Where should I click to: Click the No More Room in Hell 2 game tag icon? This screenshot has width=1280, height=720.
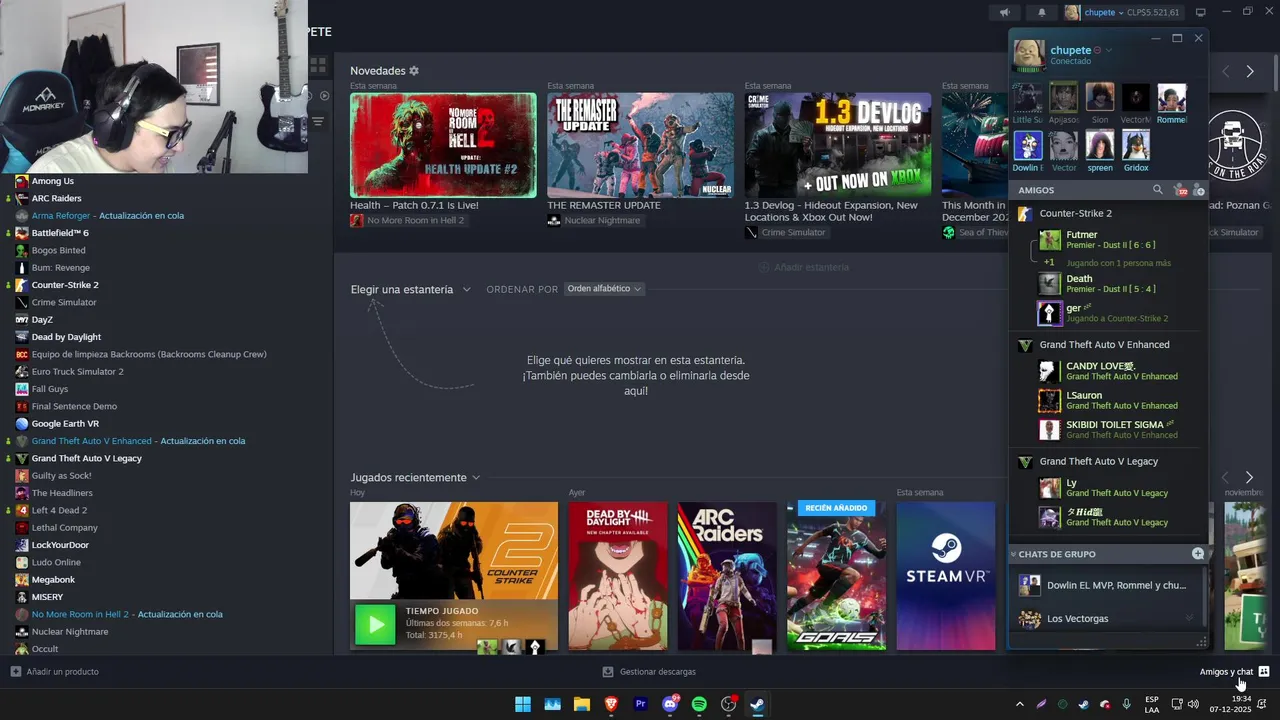coord(357,220)
